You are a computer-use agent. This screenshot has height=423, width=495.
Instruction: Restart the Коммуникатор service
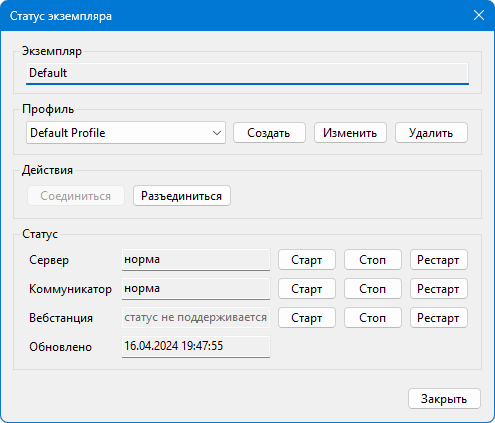[x=439, y=289]
